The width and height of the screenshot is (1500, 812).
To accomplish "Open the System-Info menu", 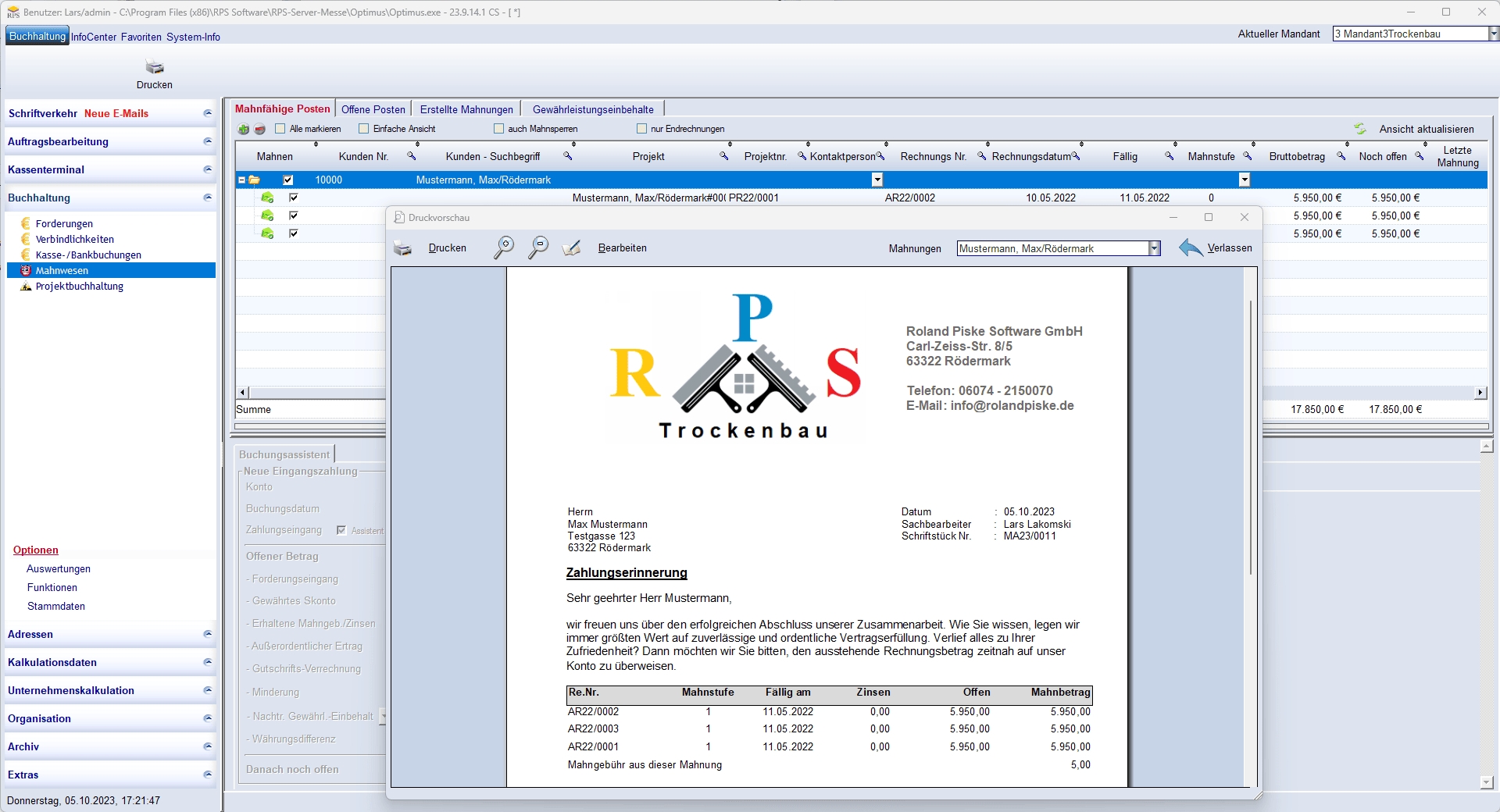I will [x=193, y=37].
